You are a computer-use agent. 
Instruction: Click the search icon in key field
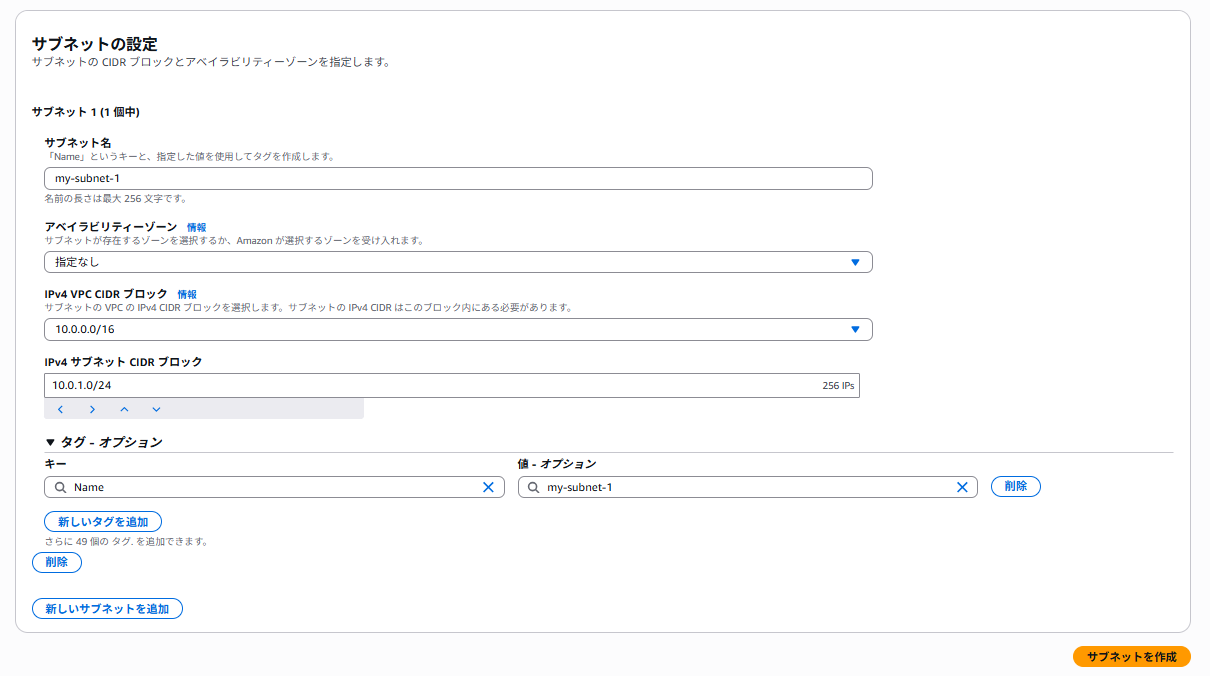(61, 487)
